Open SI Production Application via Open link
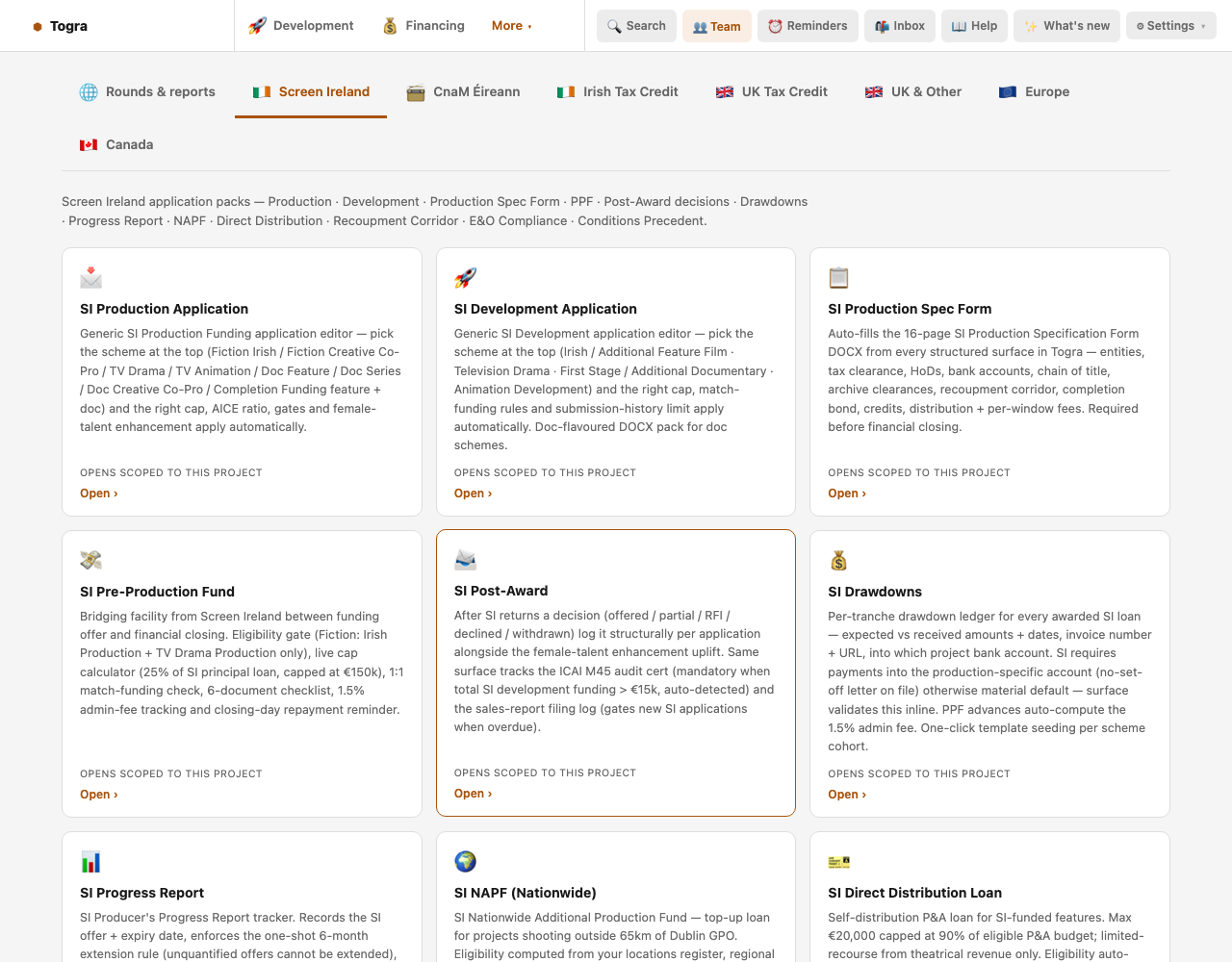The image size is (1232, 962). [x=99, y=494]
